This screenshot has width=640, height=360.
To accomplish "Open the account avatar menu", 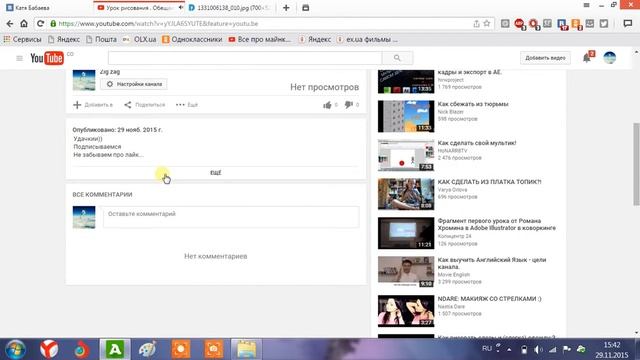I will tap(610, 58).
